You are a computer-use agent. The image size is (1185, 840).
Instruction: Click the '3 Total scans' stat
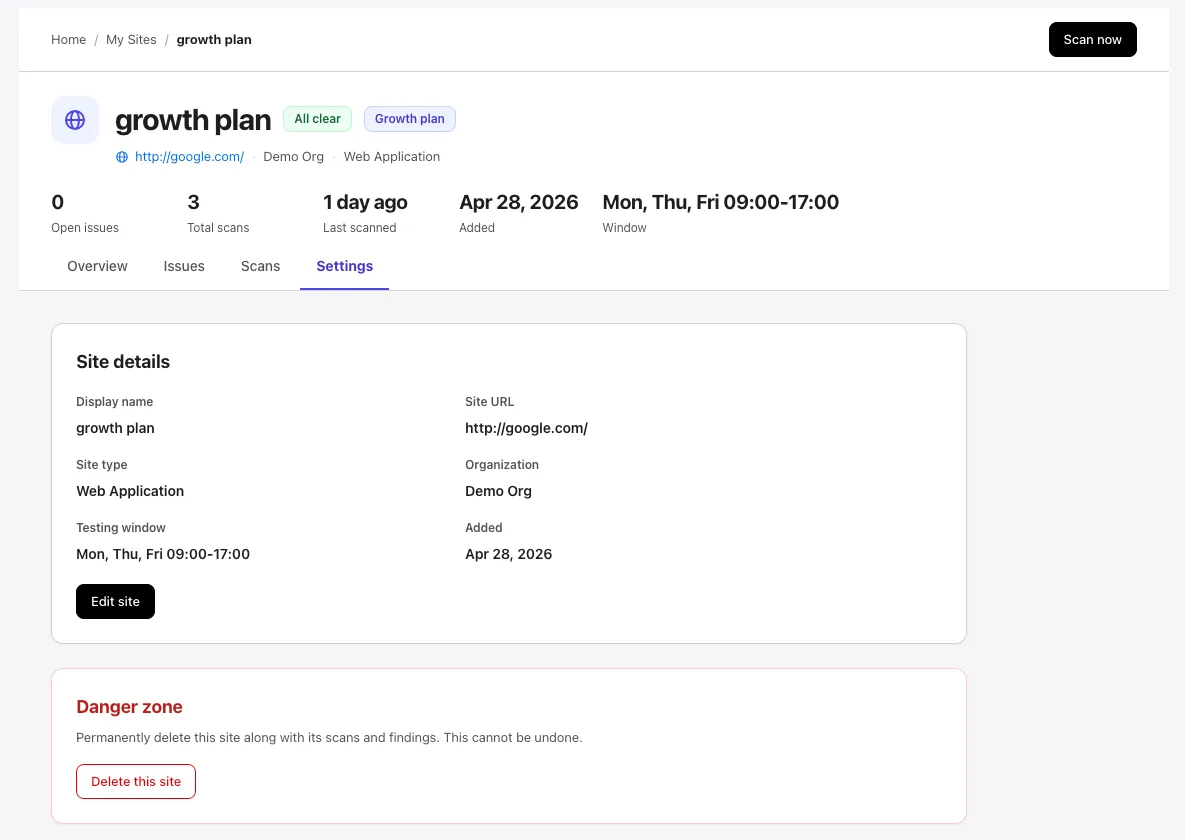[218, 212]
